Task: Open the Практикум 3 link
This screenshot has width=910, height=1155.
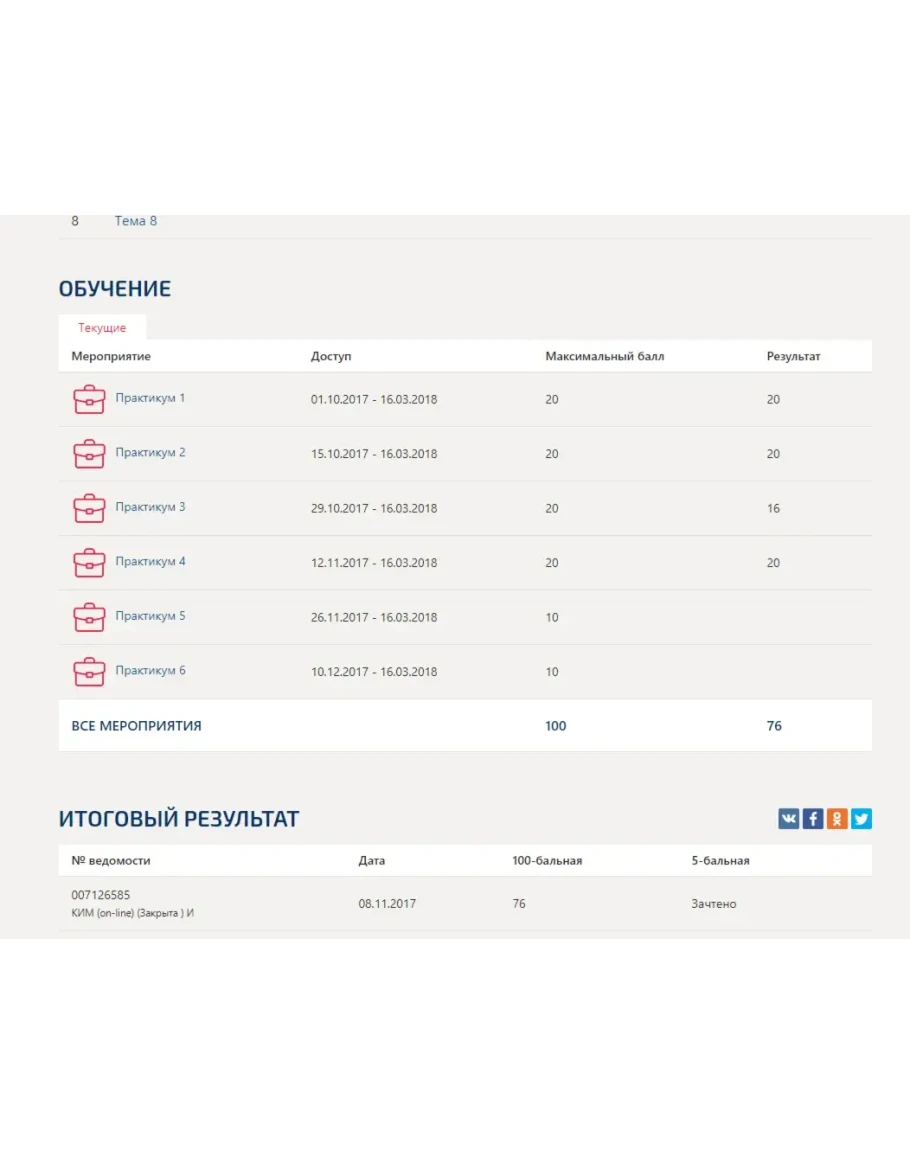Action: (x=150, y=507)
